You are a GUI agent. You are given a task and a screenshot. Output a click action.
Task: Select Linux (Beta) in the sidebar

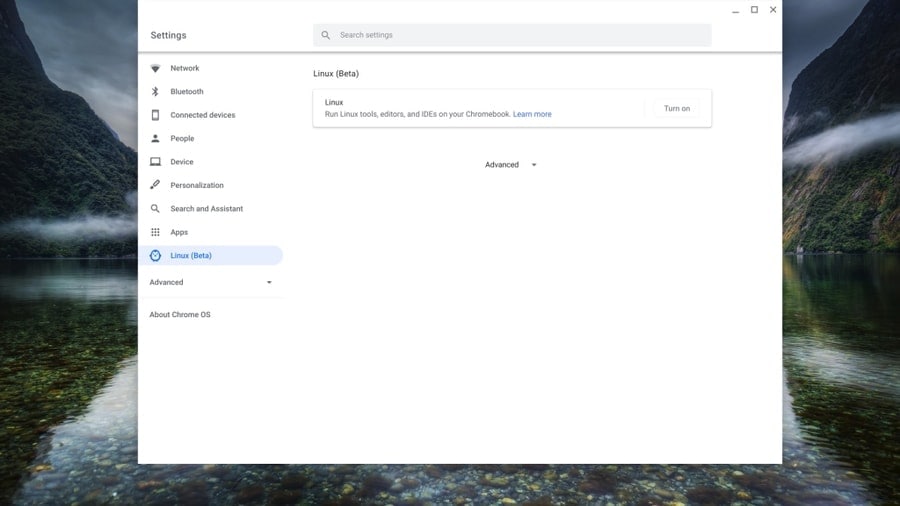210,255
